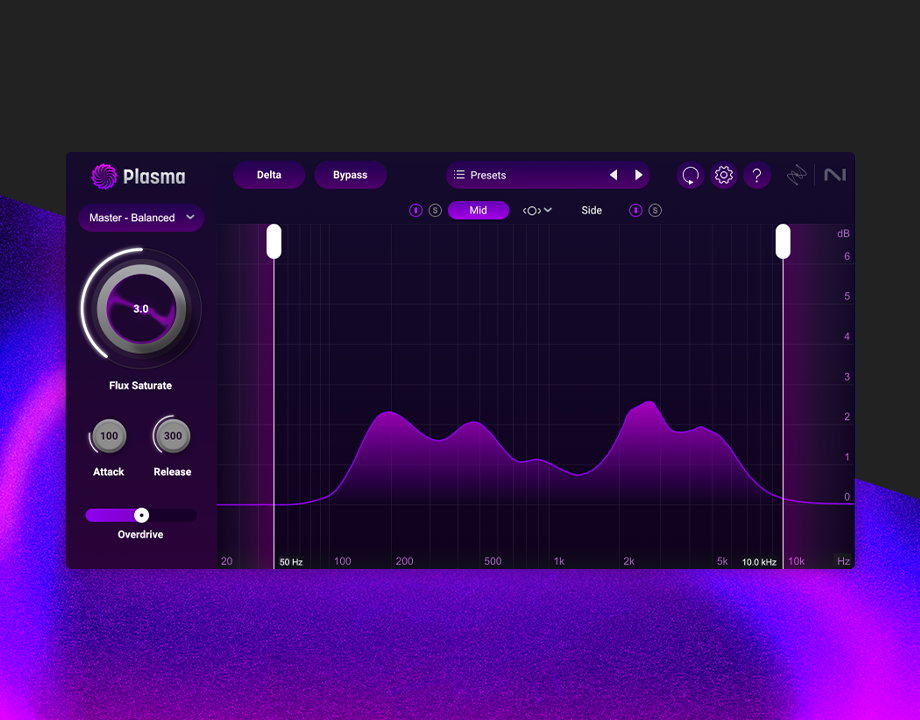Click the Plasma swirl logo

pos(104,177)
